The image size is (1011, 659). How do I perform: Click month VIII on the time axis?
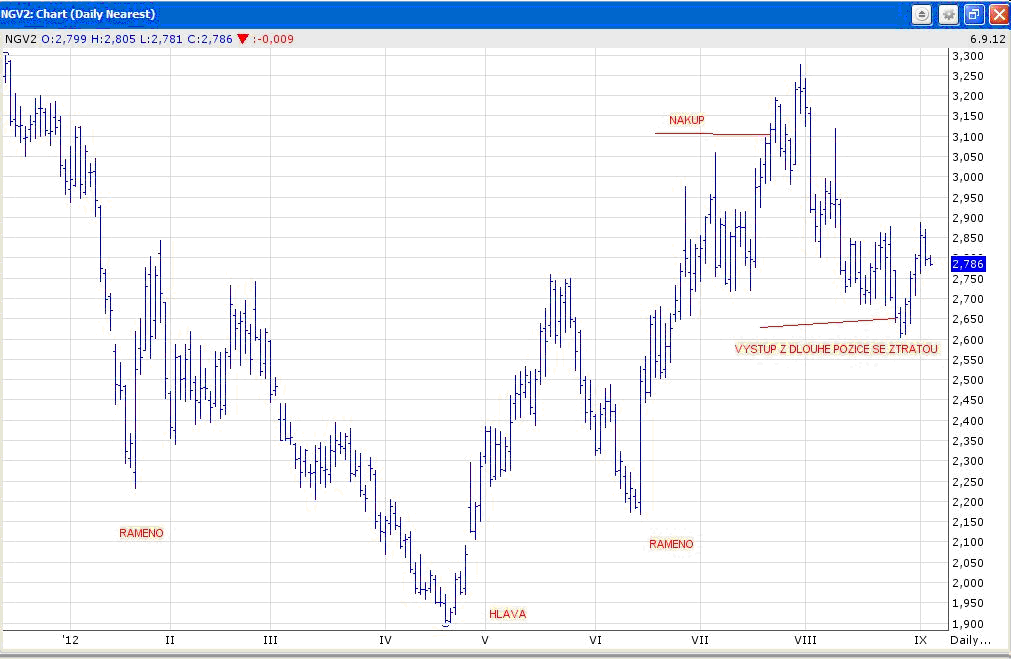(x=805, y=640)
